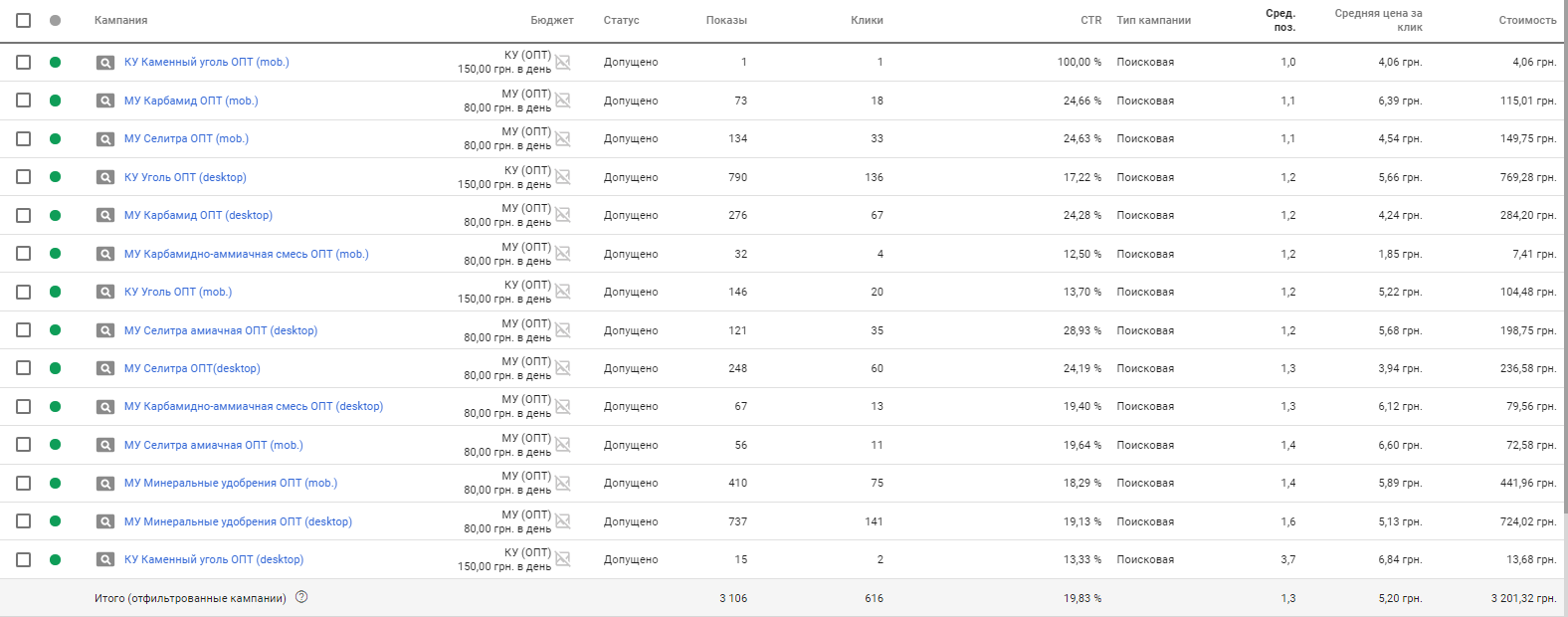Check the box for МУ Селитра амиачная ОПТ (desktop)
The width and height of the screenshot is (1568, 617).
click(24, 330)
